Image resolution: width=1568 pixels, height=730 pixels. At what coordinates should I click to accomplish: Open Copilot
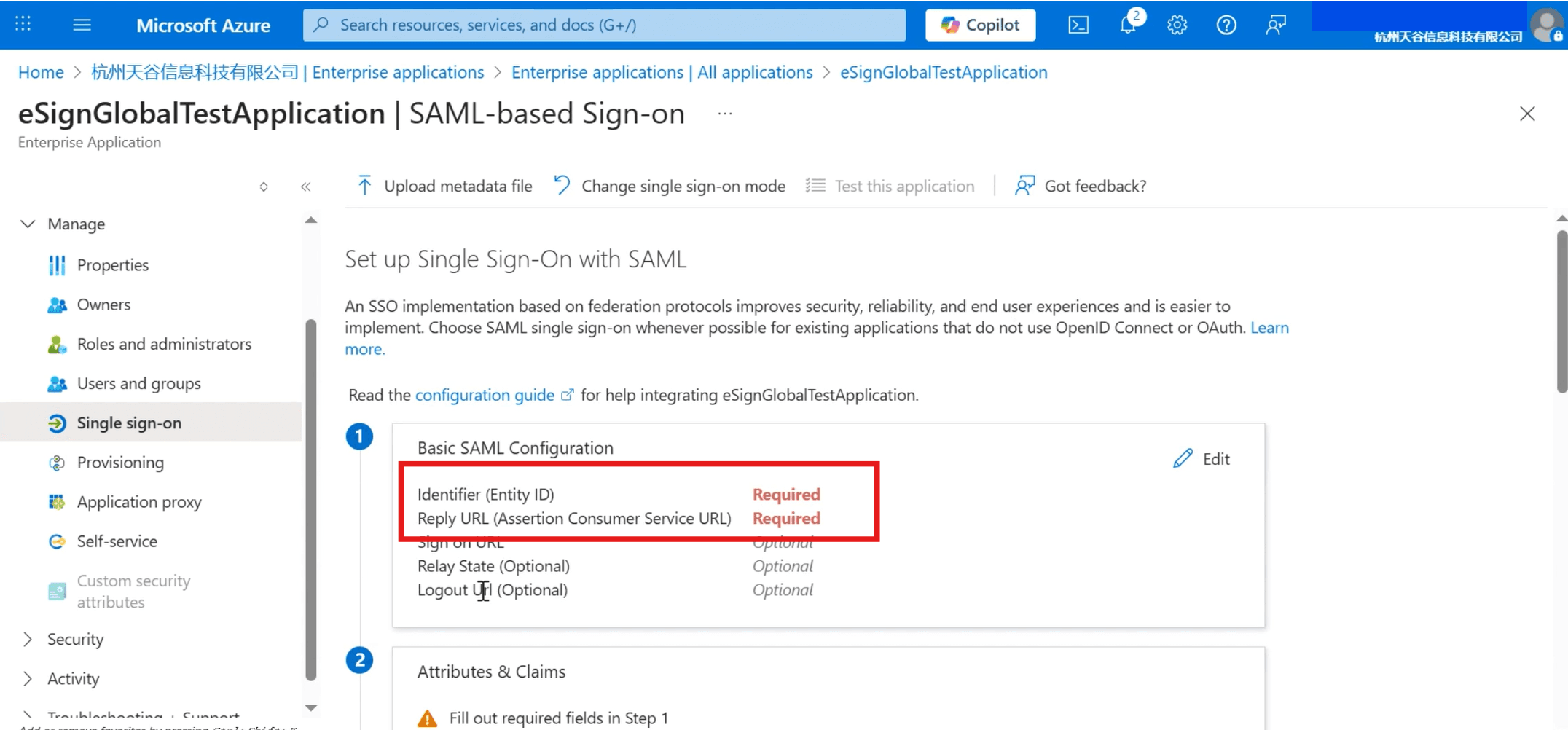980,25
